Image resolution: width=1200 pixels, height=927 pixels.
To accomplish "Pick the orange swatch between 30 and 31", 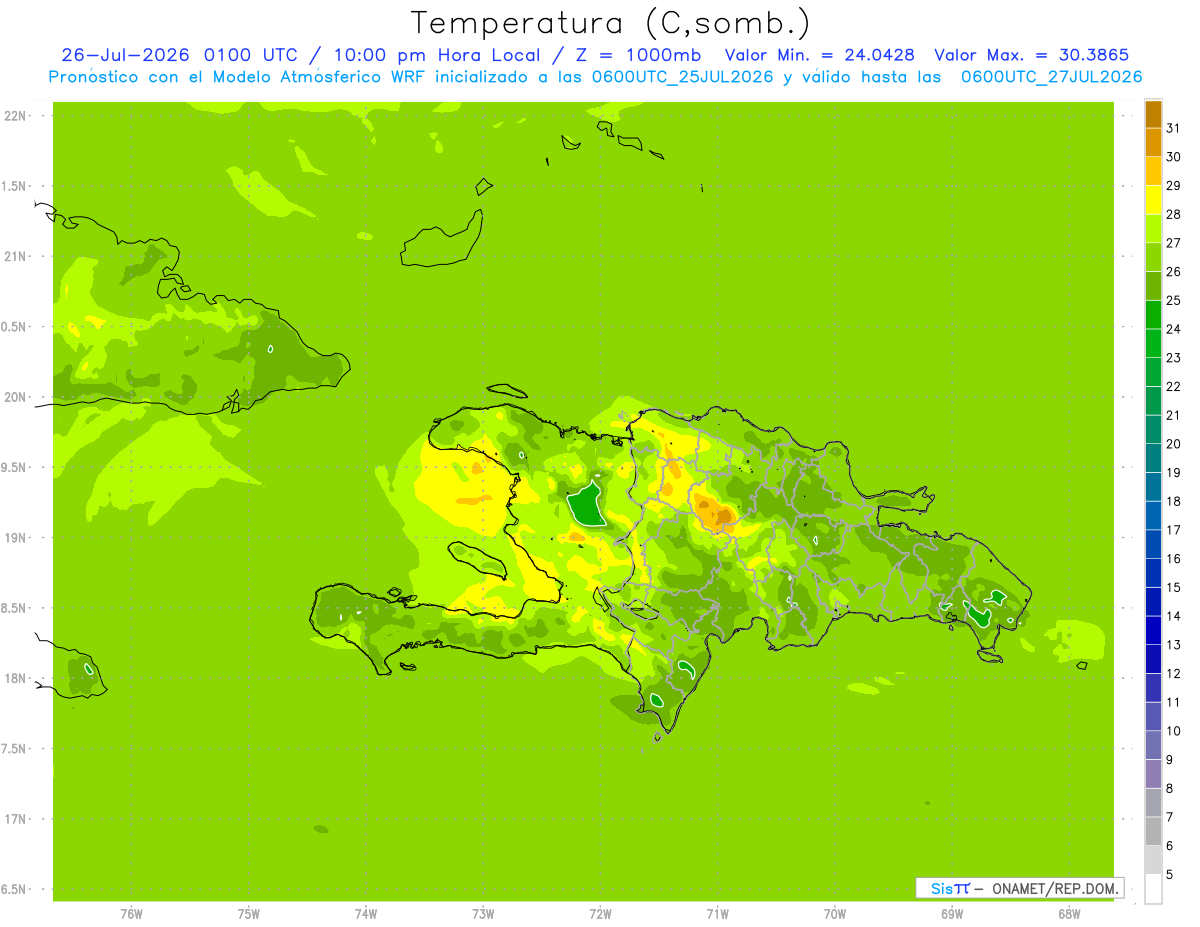I will coord(1153,142).
